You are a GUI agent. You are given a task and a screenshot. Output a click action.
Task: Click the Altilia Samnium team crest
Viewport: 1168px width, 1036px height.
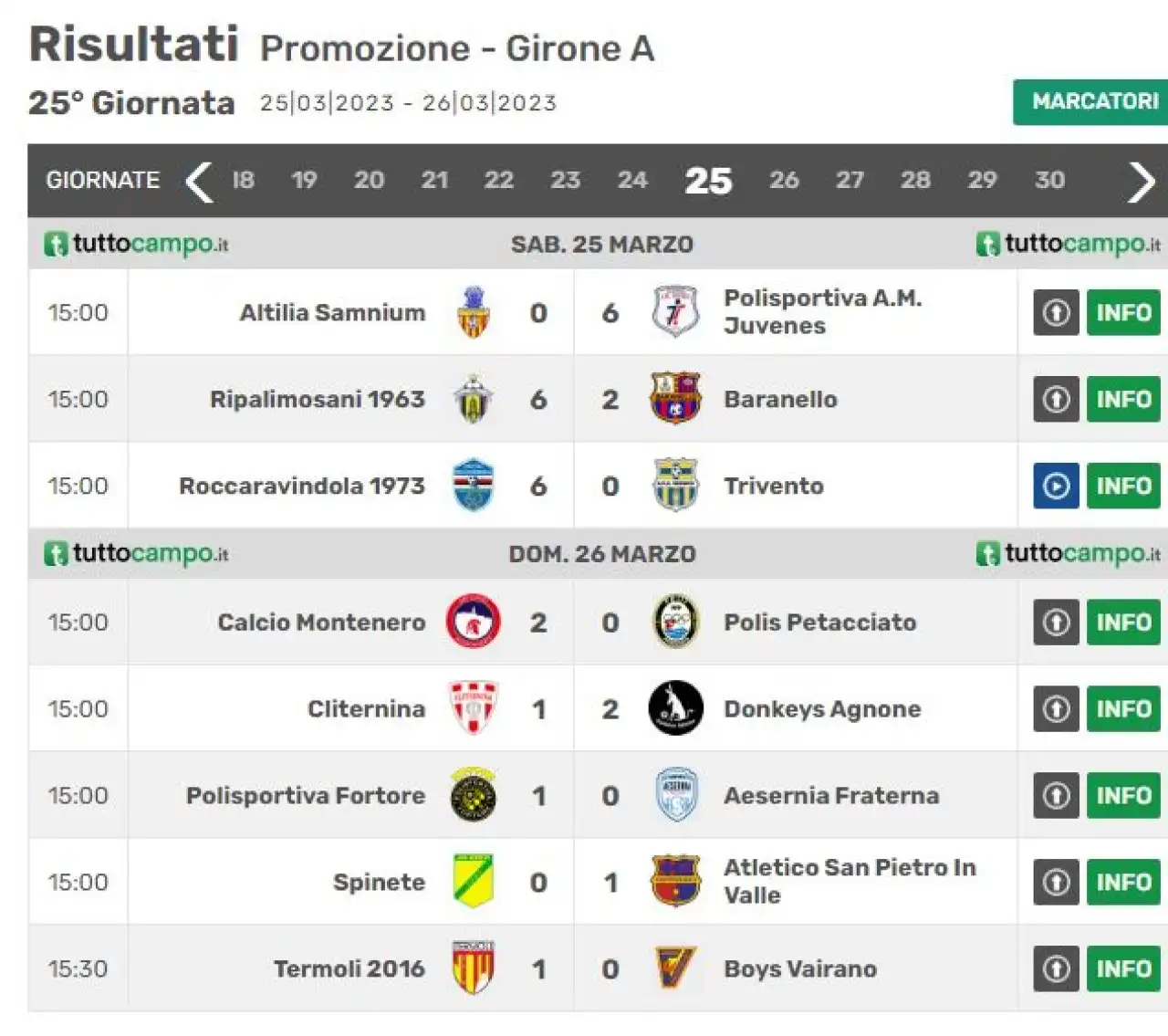(x=473, y=312)
